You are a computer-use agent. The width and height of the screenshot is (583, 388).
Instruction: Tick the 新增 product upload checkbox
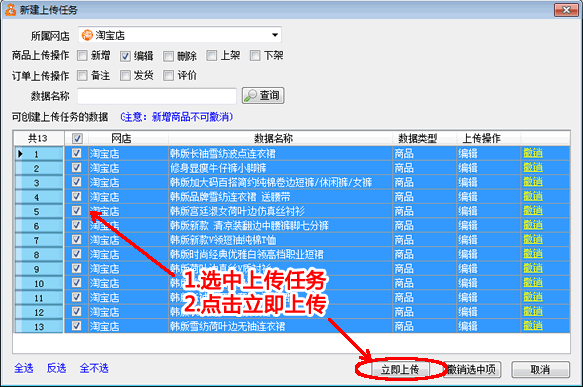click(x=82, y=56)
